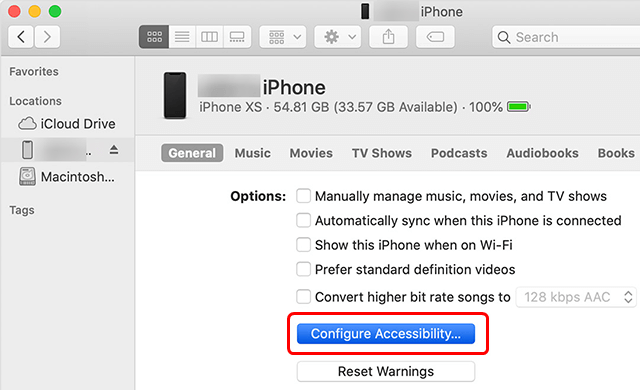Click the Share toolbar icon
Image resolution: width=640 pixels, height=390 pixels.
[388, 37]
